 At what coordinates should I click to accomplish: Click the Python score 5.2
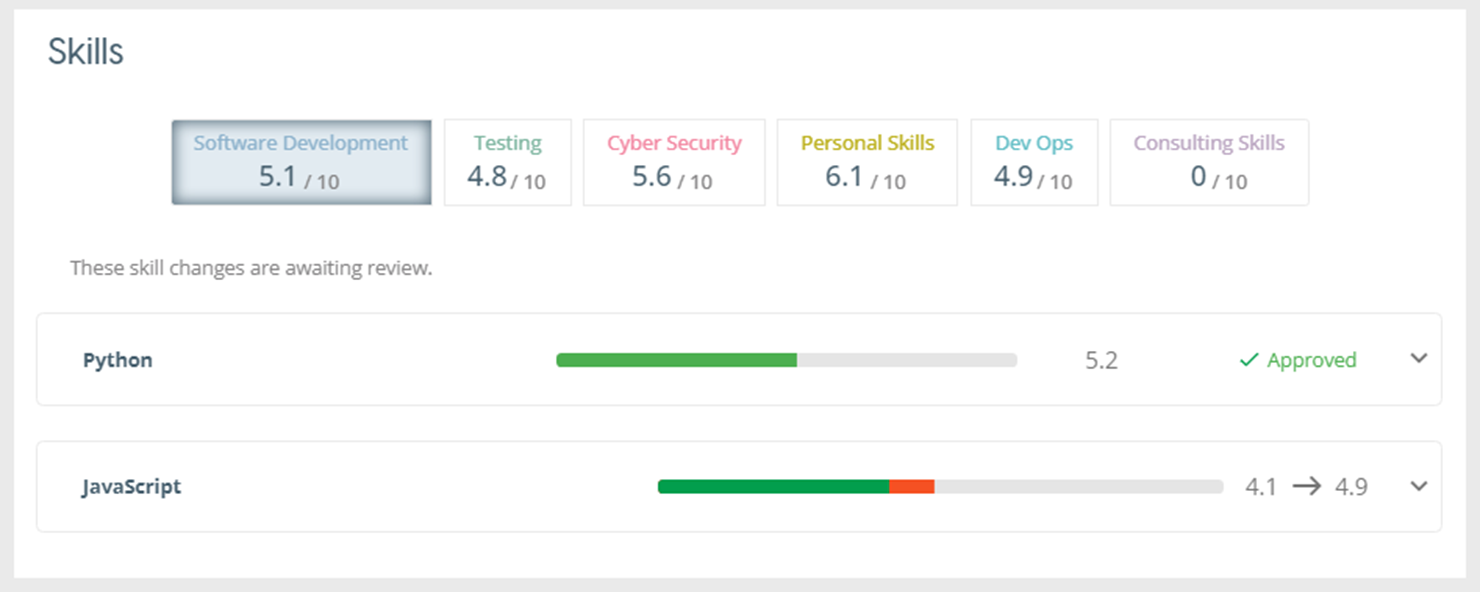tap(1101, 360)
